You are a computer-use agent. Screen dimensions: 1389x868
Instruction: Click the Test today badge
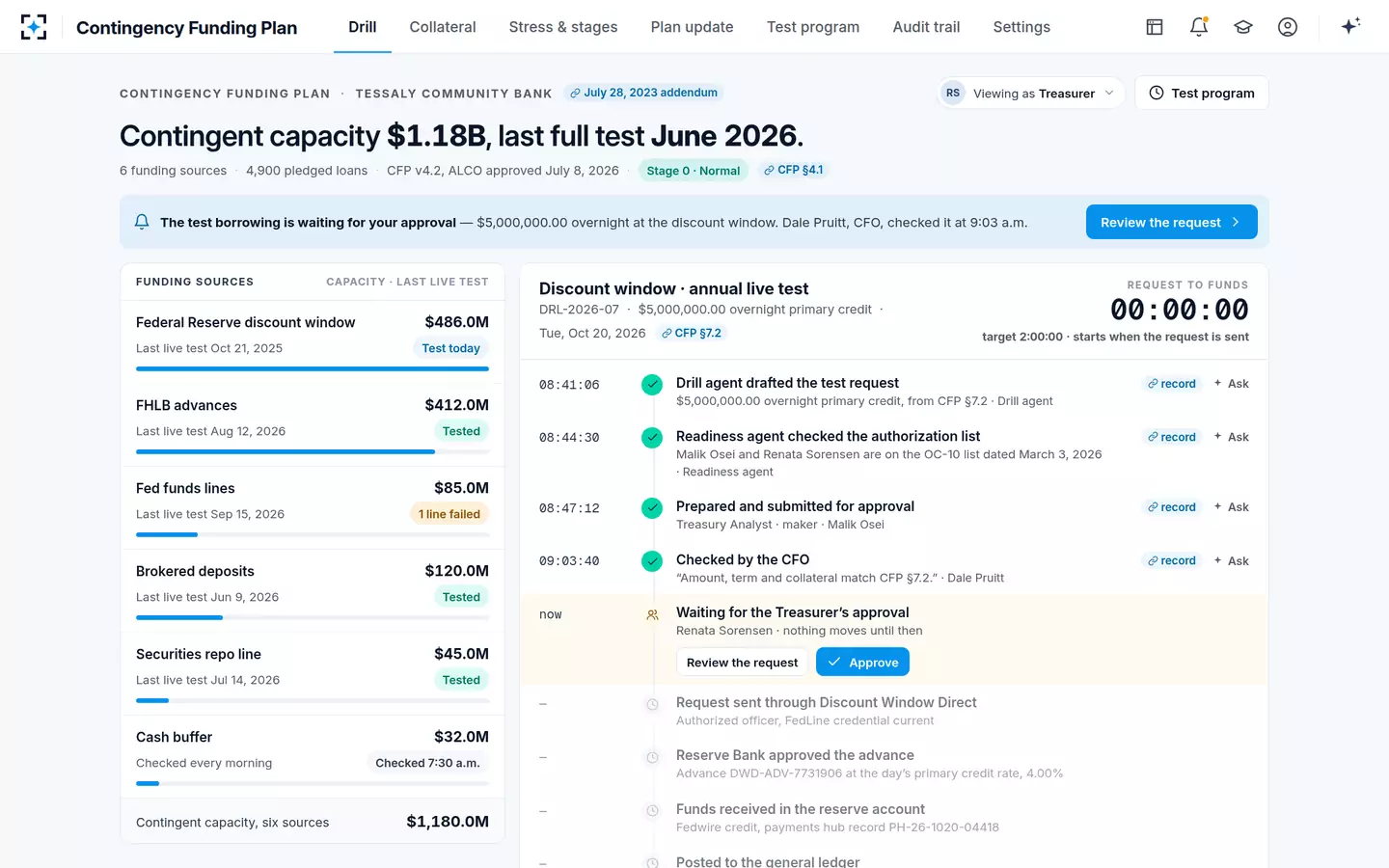click(450, 348)
